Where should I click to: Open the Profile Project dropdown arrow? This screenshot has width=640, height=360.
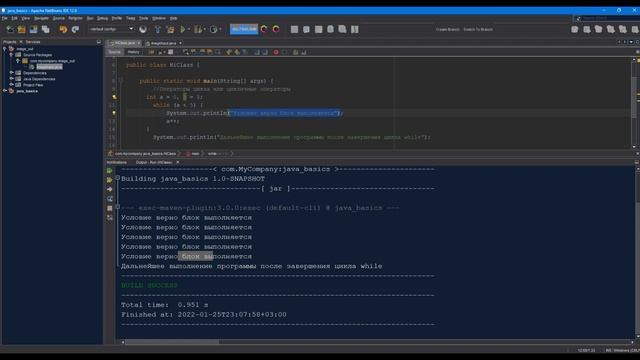[220, 29]
